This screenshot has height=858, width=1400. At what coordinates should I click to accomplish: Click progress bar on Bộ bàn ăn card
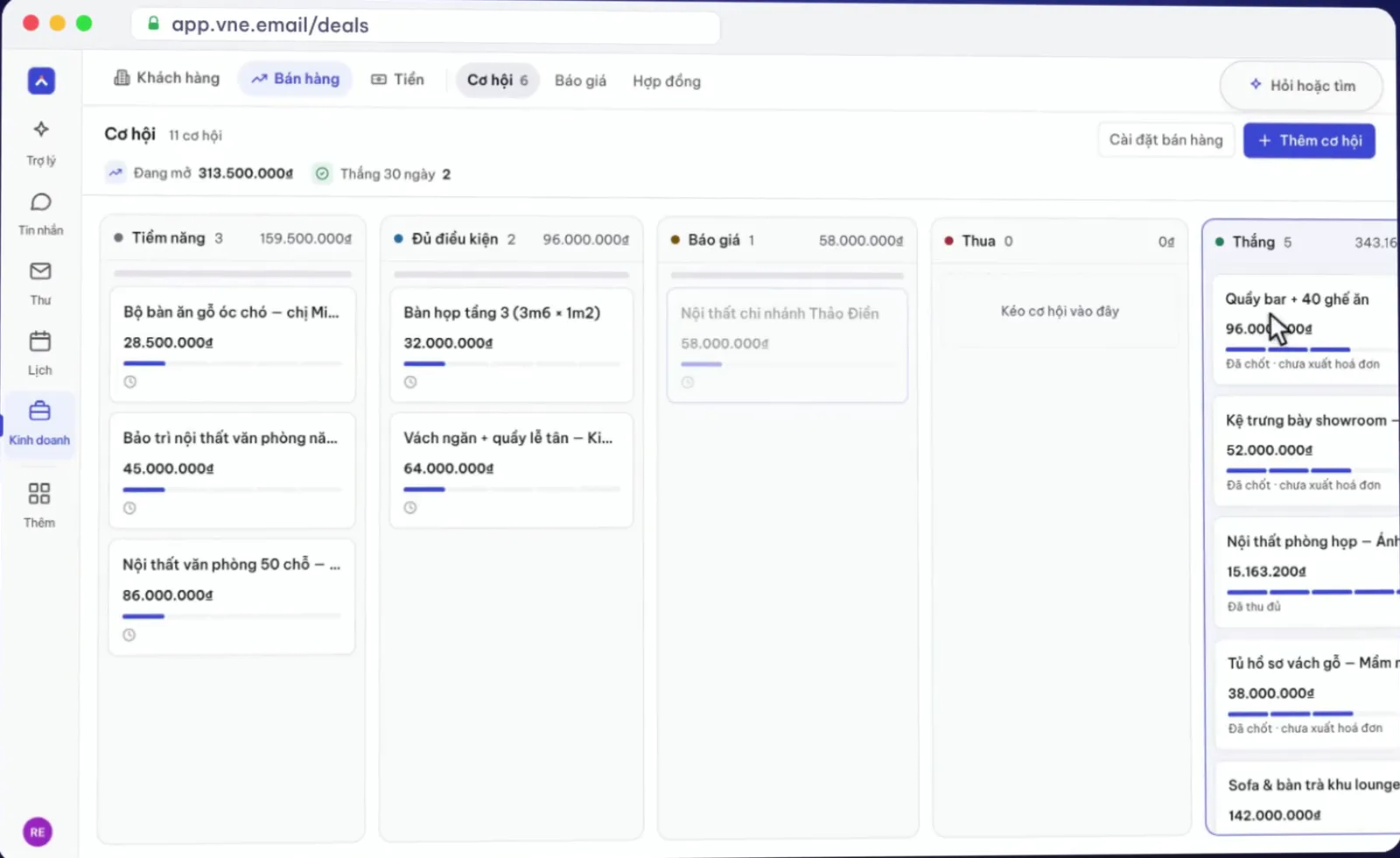point(232,363)
